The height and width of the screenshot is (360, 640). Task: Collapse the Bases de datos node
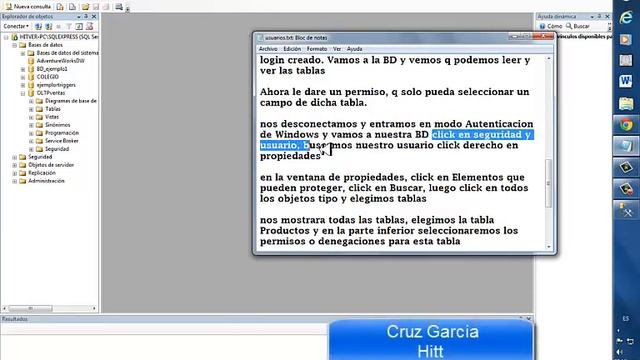[14, 45]
